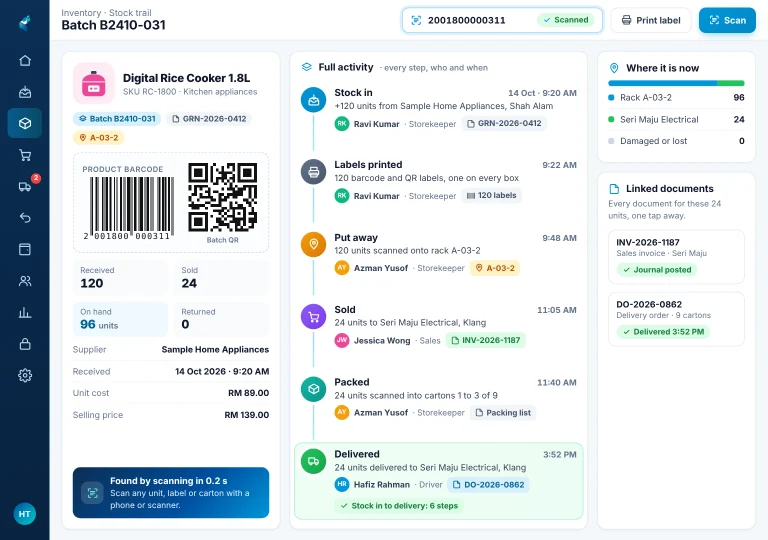Open the Home icon in sidebar
Image resolution: width=768 pixels, height=540 pixels.
point(25,60)
